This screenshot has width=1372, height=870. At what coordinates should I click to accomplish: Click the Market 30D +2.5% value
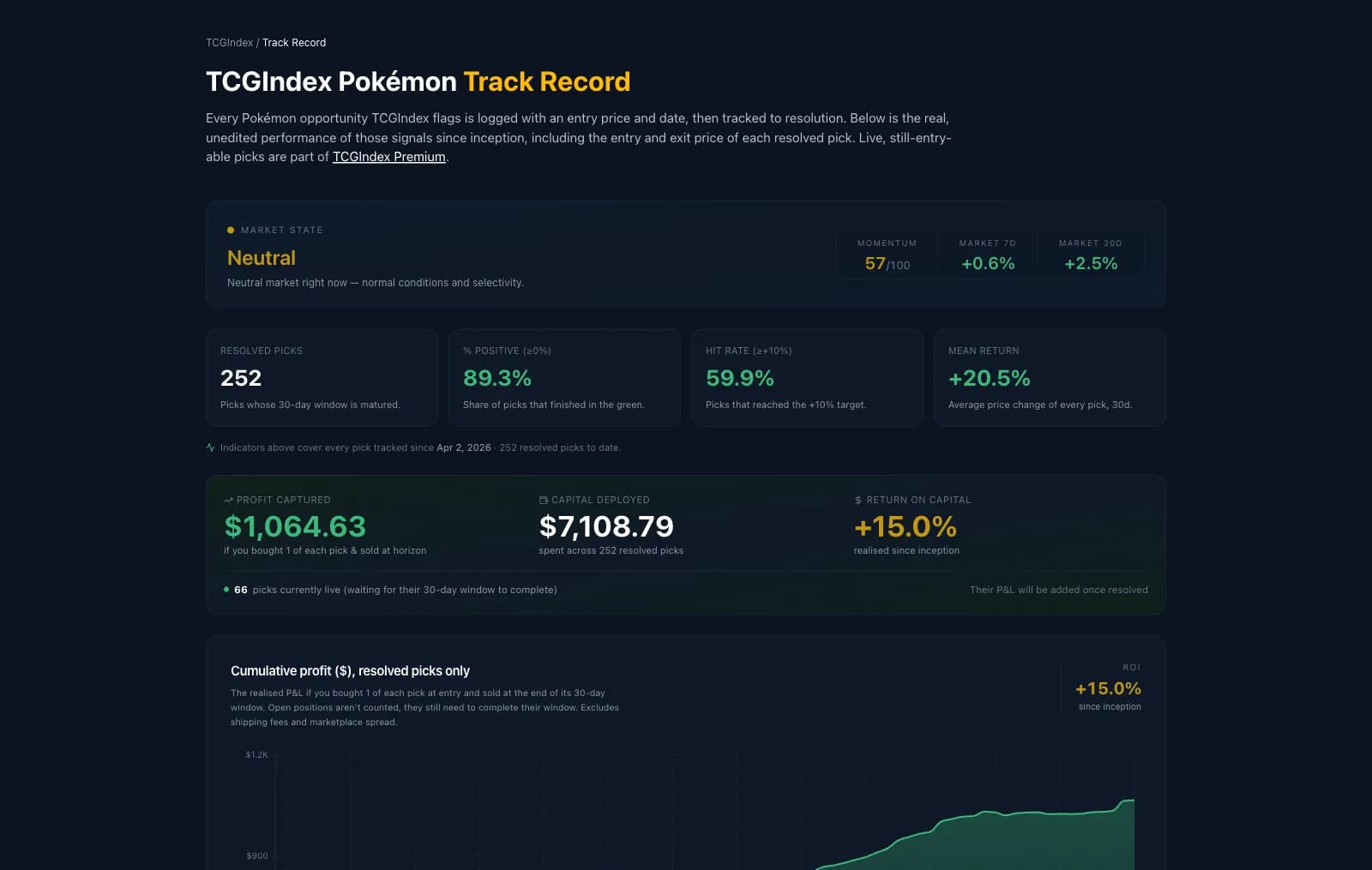coord(1091,264)
